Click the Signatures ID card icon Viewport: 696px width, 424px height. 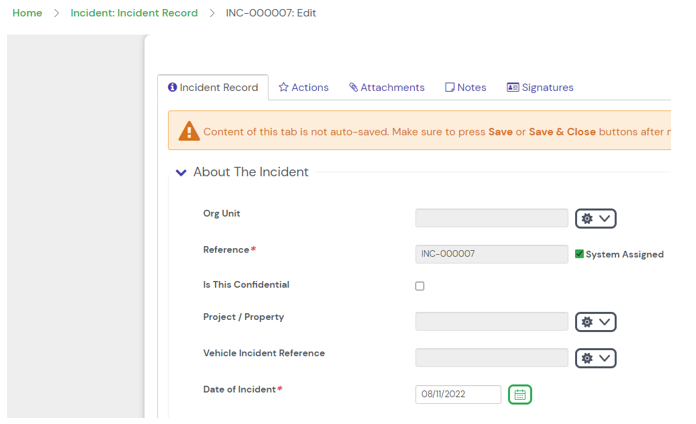pos(513,88)
